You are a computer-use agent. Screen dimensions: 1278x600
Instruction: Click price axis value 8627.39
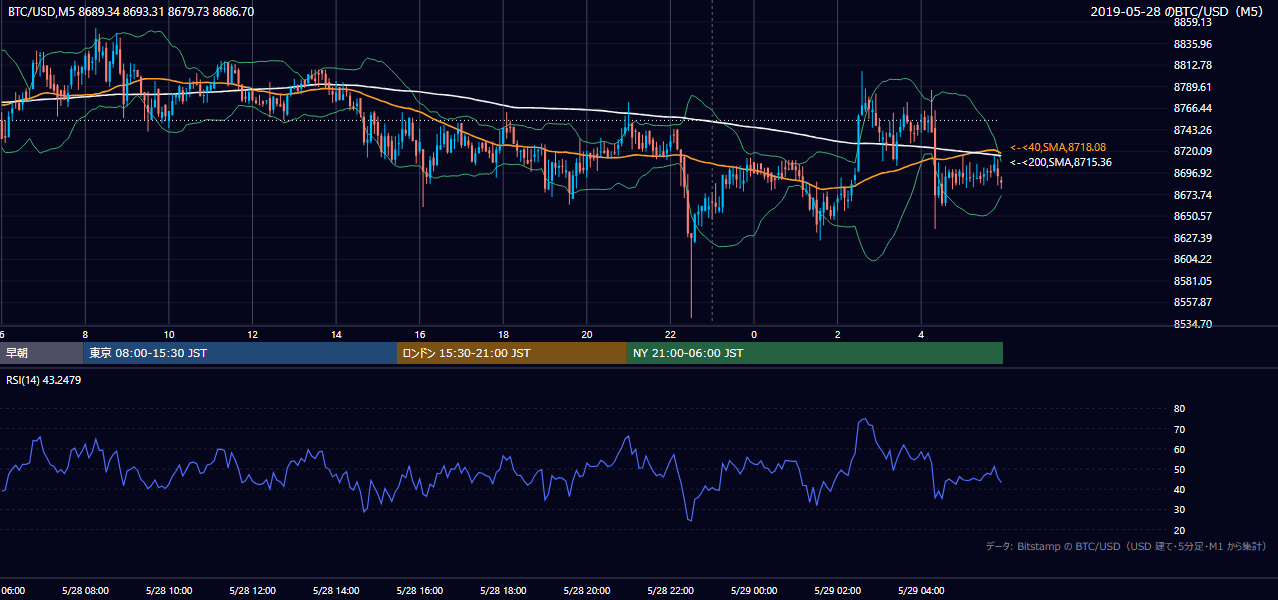[1192, 238]
